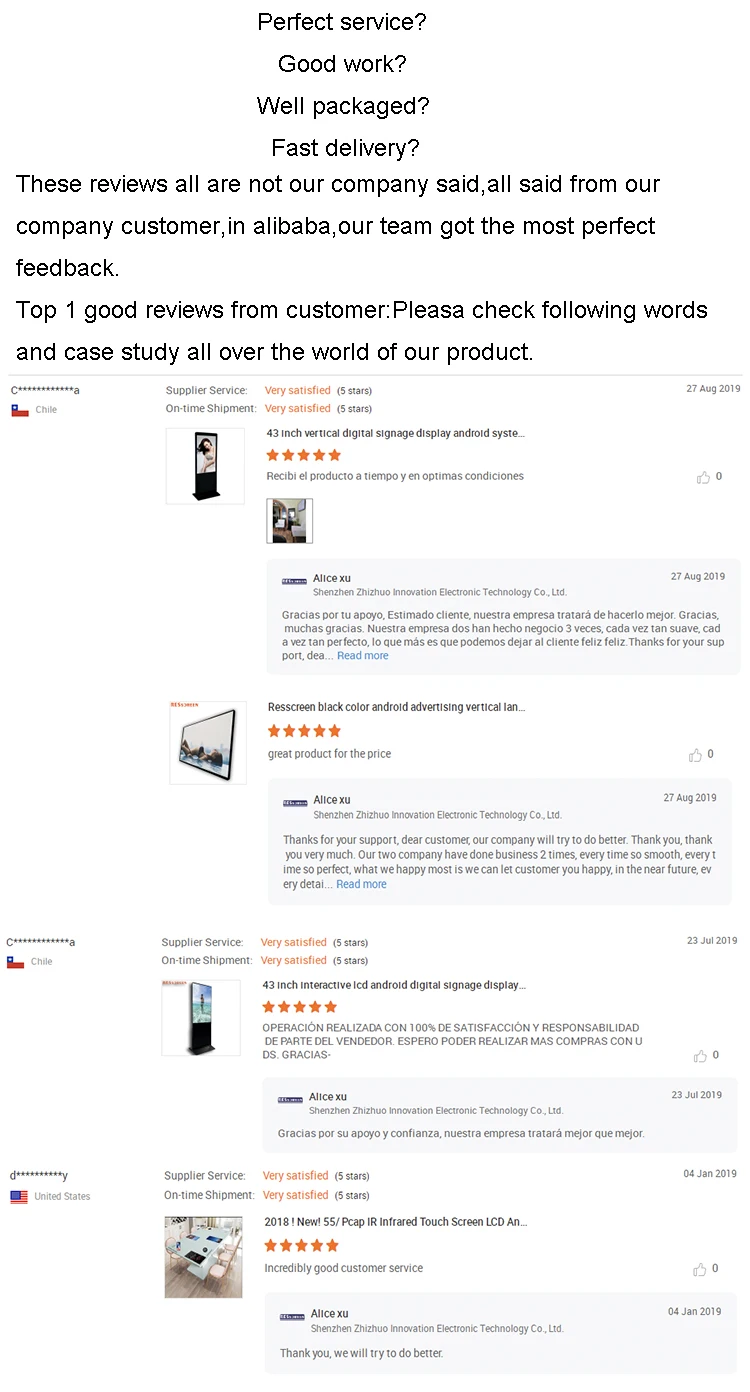Viewport: 750px width, 1392px height.
Task: Click the United States flag icon
Action: (x=19, y=1197)
